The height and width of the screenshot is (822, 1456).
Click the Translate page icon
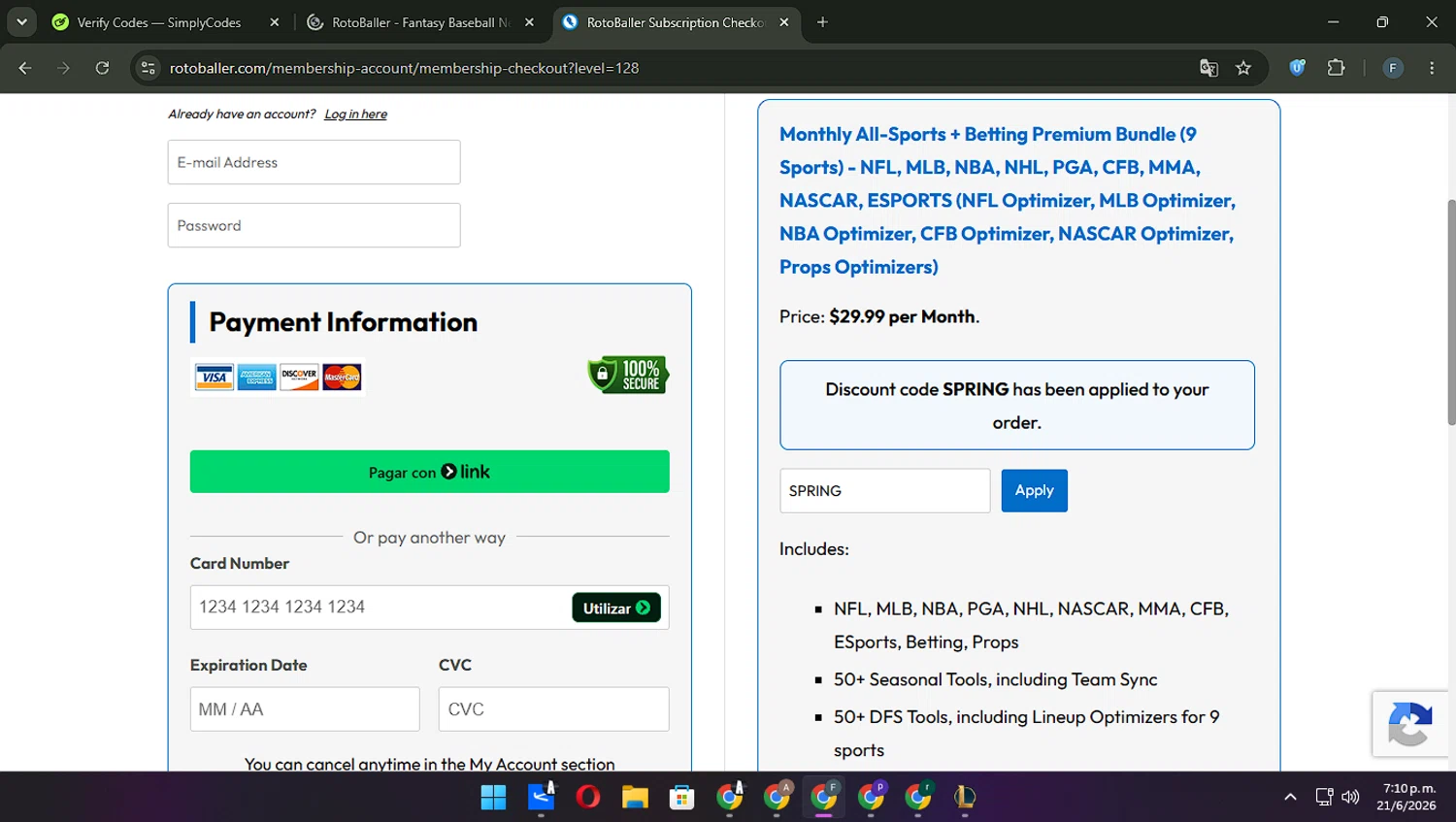tap(1208, 68)
